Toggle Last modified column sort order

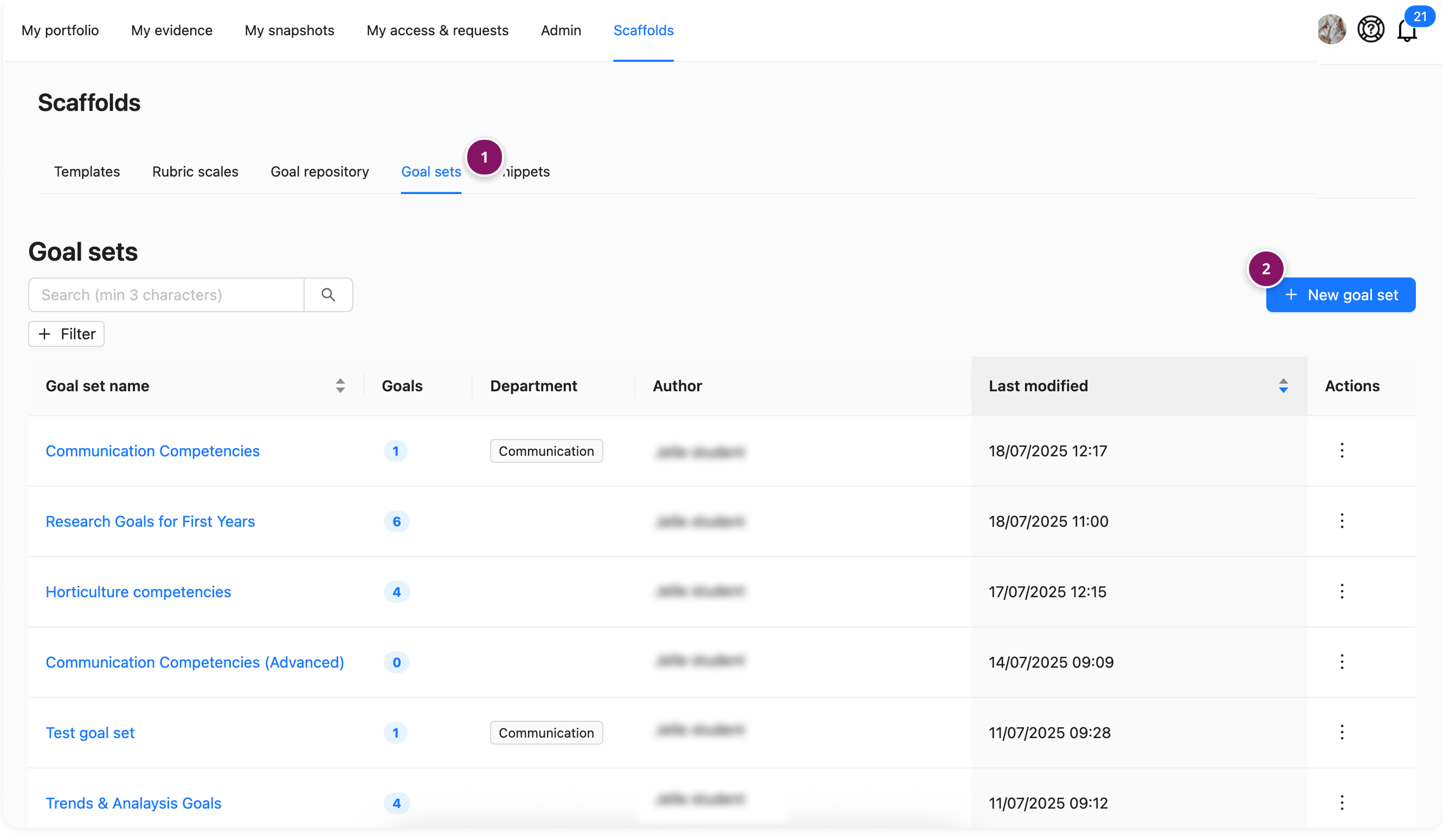(x=1283, y=386)
